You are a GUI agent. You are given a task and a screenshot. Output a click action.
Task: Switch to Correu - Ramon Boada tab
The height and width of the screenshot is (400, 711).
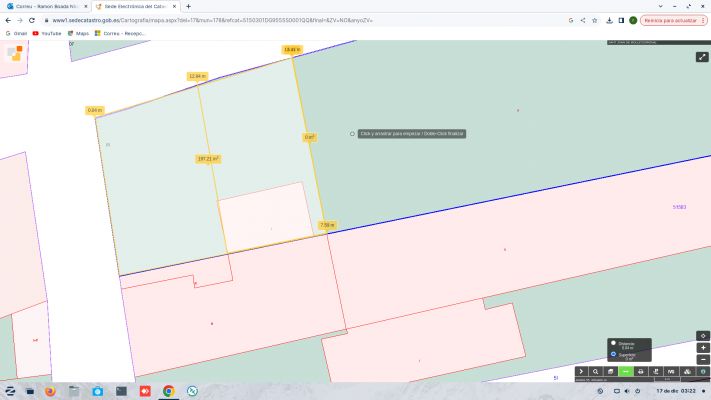point(45,6)
